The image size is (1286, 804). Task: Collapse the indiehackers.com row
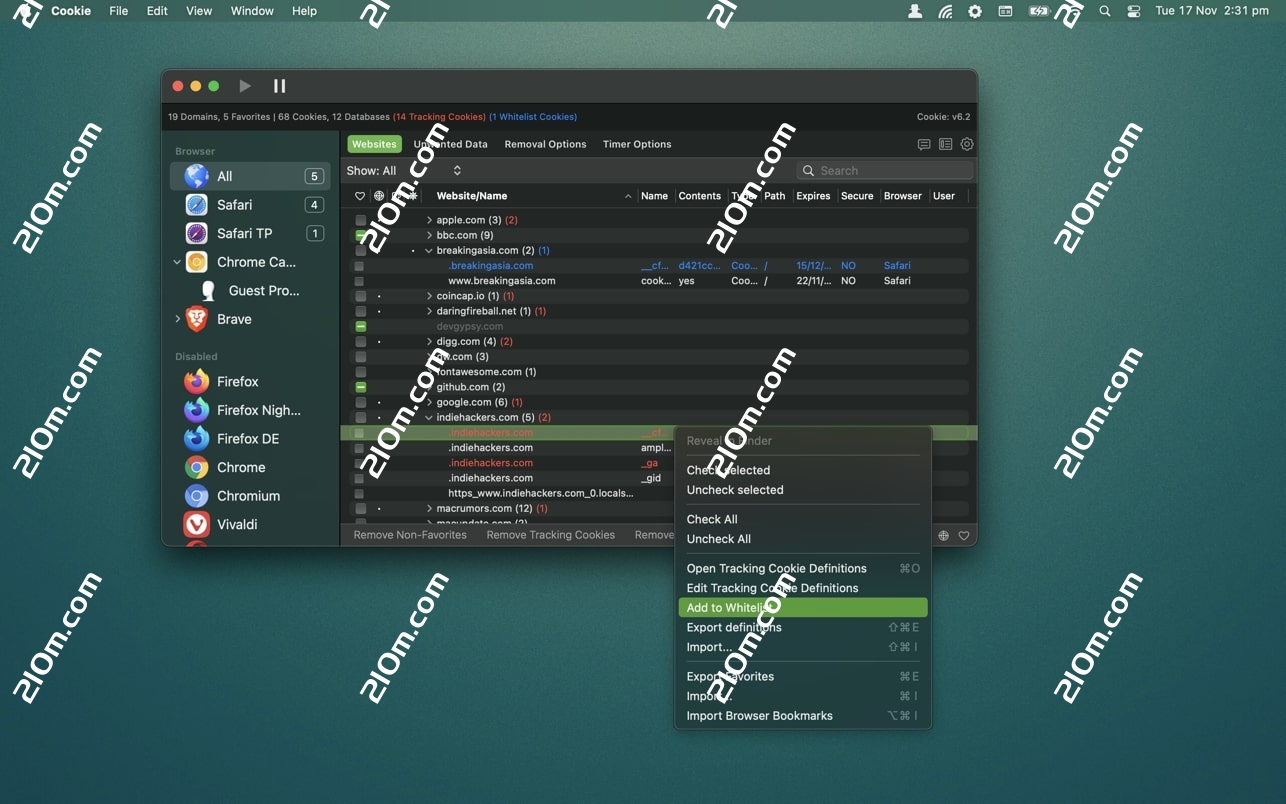429,417
